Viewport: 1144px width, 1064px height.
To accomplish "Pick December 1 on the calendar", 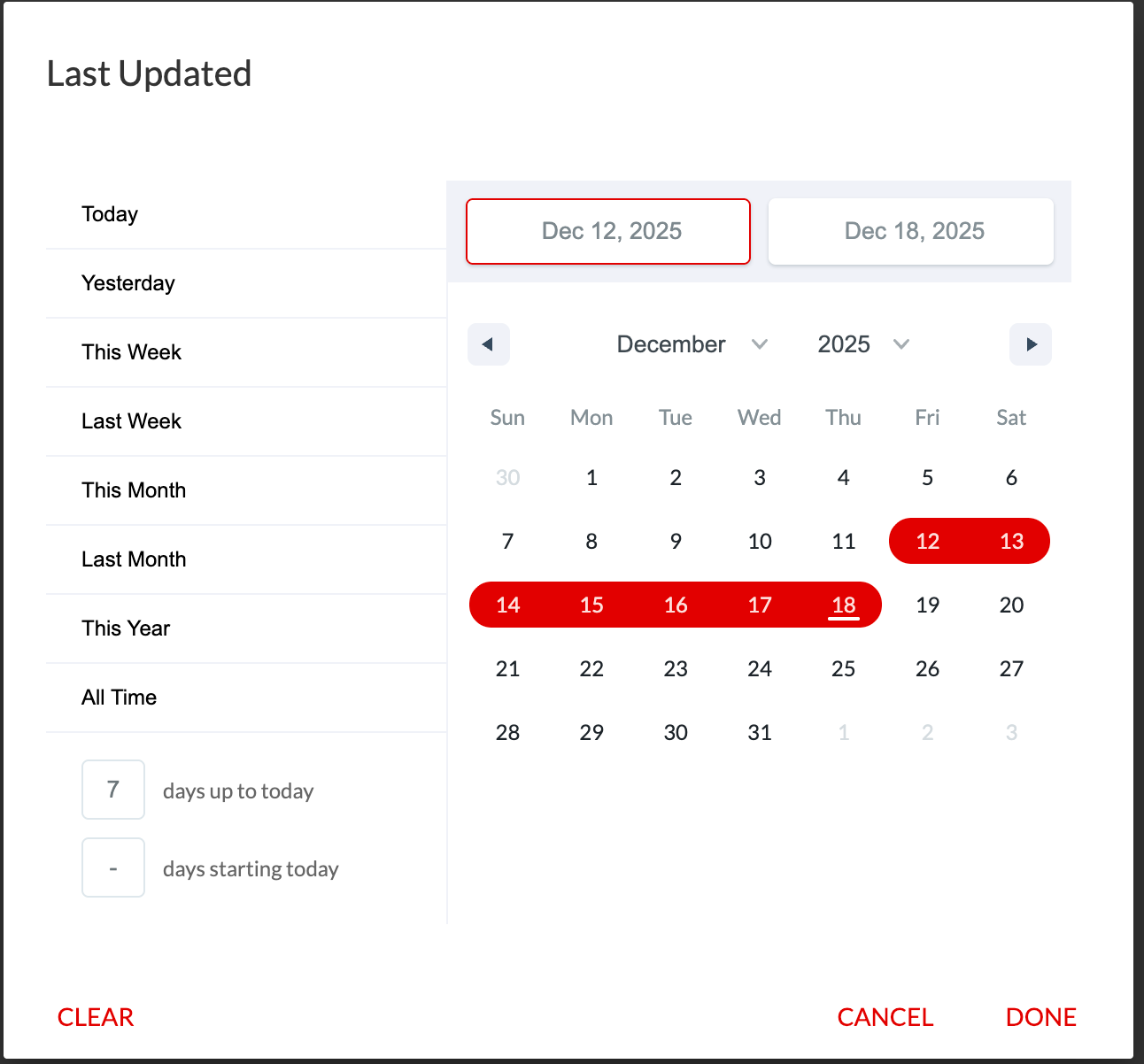I will pos(591,478).
